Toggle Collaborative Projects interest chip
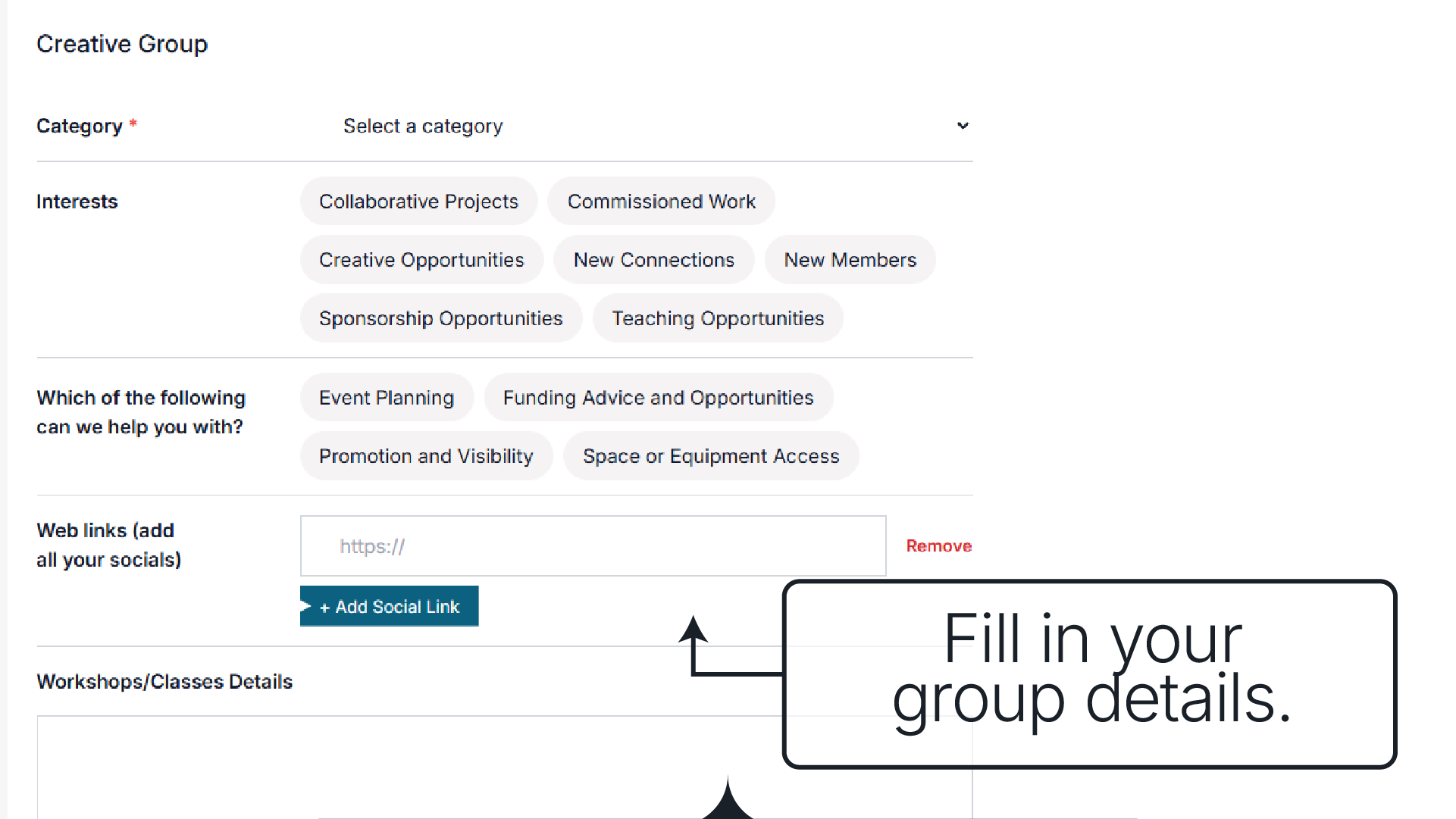1456x819 pixels. click(x=418, y=202)
